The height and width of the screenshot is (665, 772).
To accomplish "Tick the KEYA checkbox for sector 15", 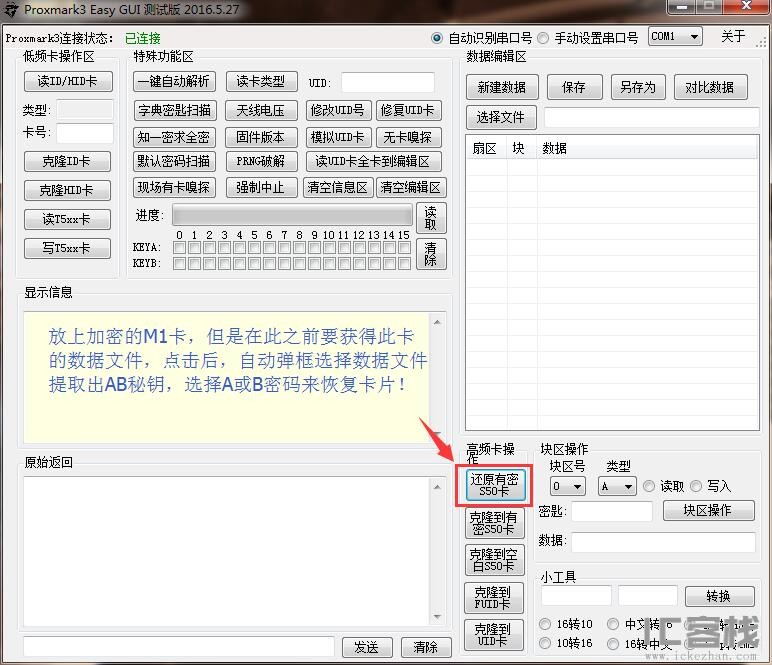I will [x=404, y=248].
